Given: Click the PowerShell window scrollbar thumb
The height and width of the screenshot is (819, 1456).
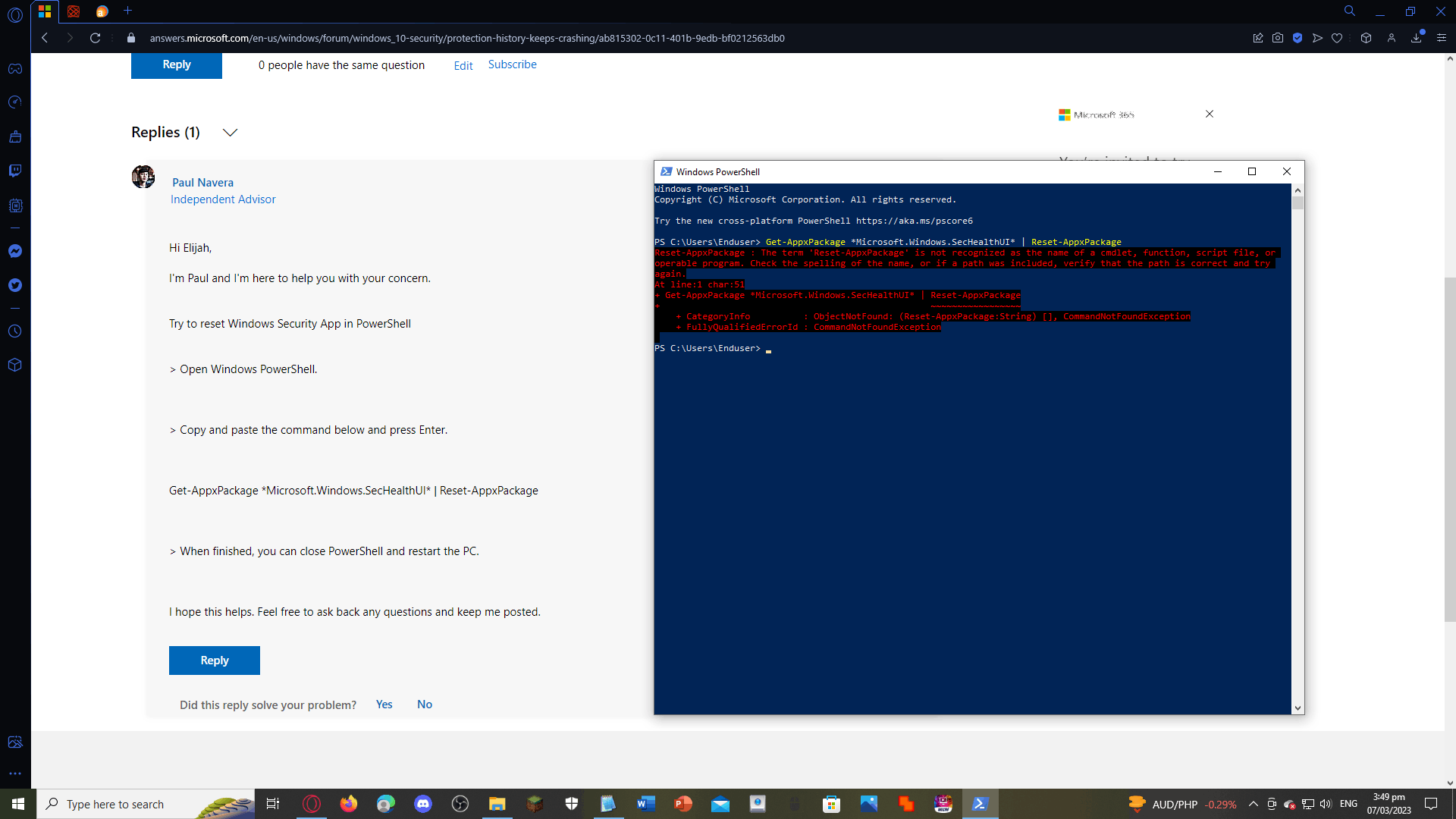Looking at the screenshot, I should [1298, 202].
